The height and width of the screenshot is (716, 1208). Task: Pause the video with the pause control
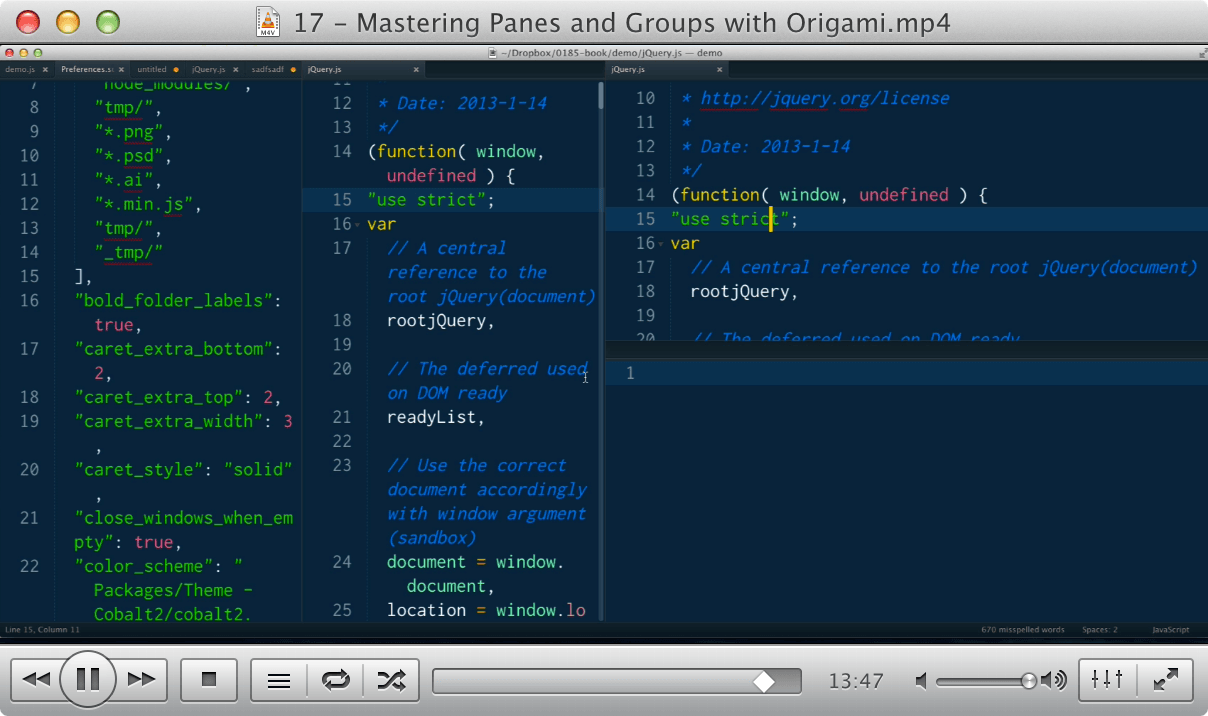pos(88,679)
